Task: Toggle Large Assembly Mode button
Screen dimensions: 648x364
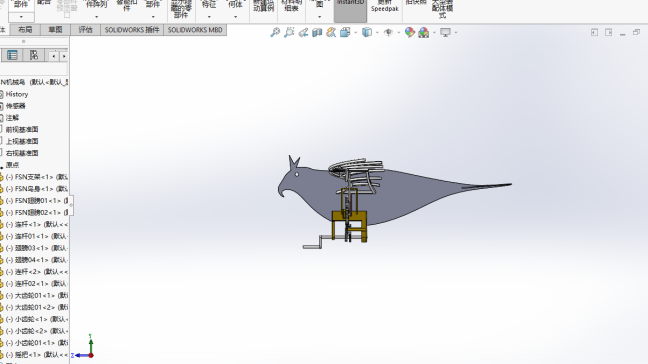Action: (x=442, y=9)
